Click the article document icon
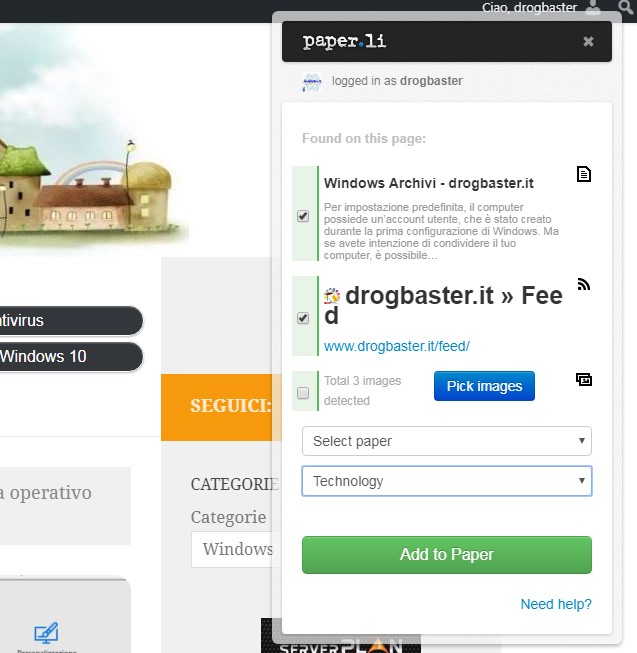637x653 pixels. pos(584,174)
